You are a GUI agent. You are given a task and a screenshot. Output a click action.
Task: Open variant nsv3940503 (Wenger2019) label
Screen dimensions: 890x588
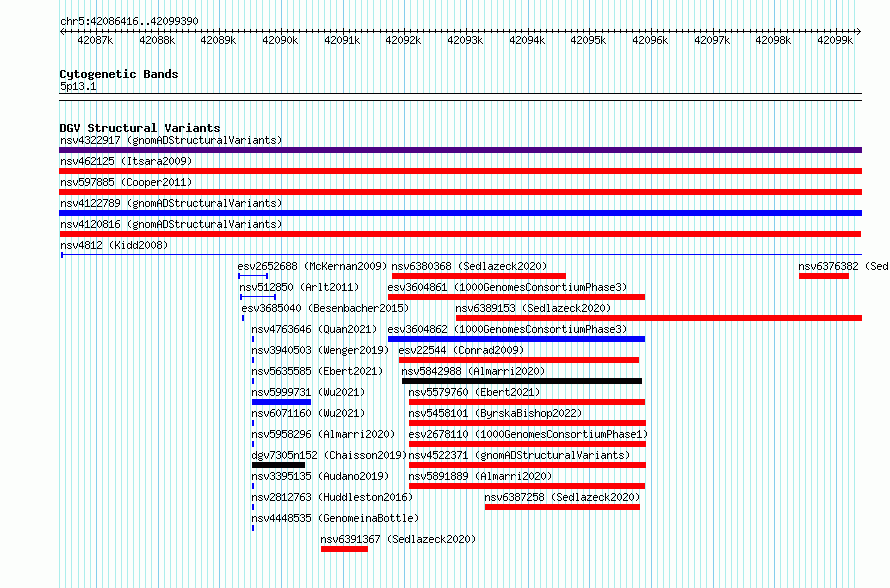pyautogui.click(x=320, y=350)
